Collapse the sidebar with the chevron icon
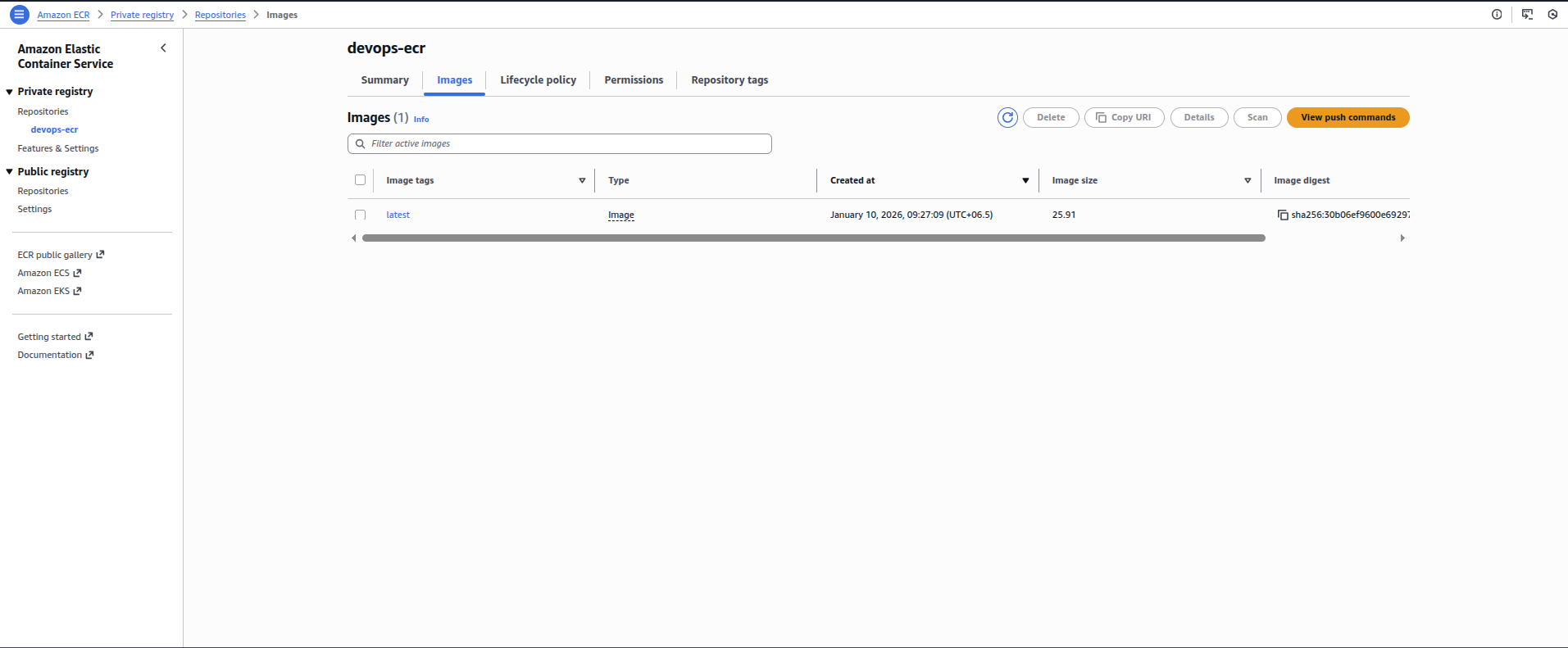 coord(163,48)
